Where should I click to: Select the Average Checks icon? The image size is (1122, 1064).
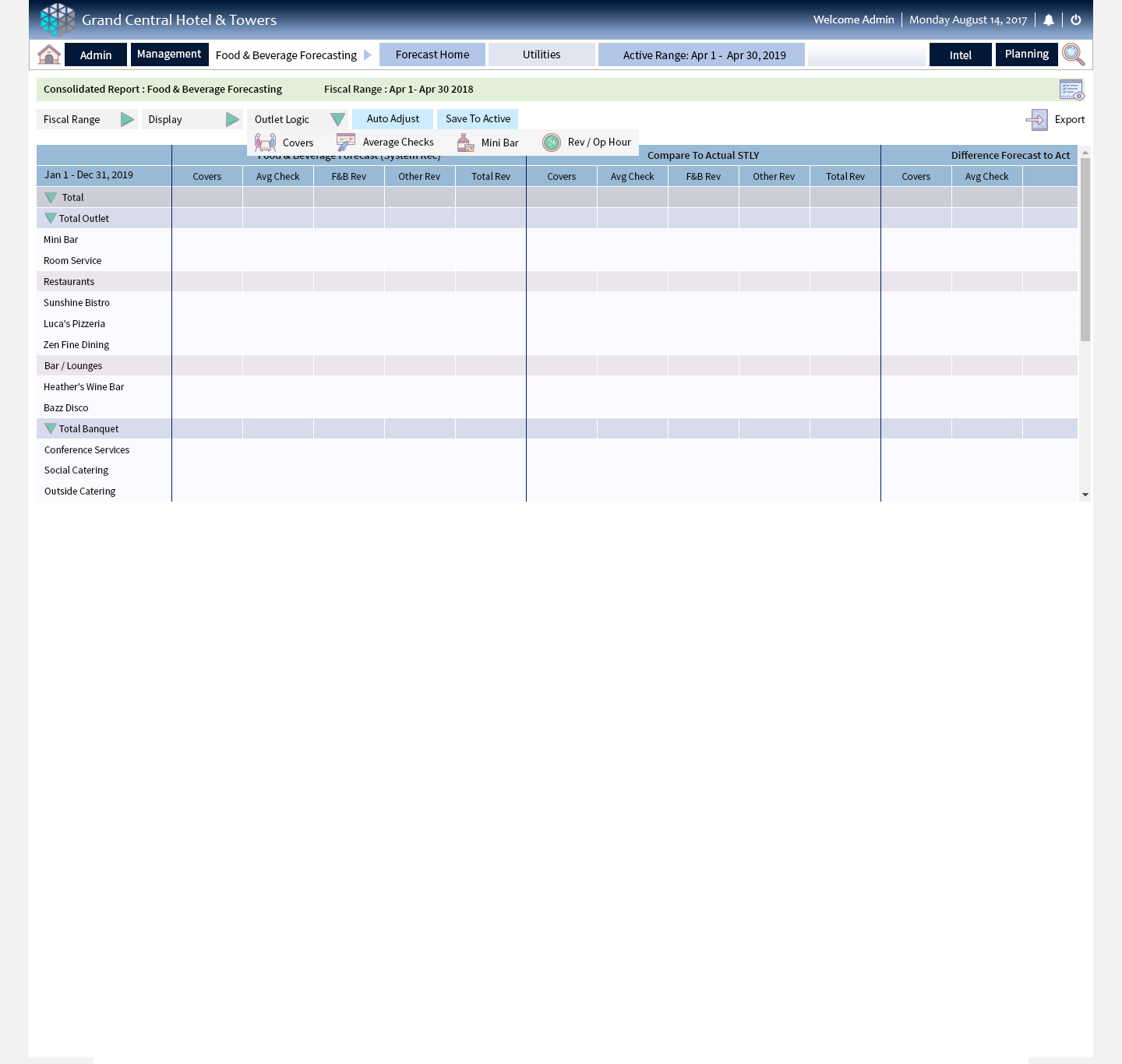[x=346, y=142]
